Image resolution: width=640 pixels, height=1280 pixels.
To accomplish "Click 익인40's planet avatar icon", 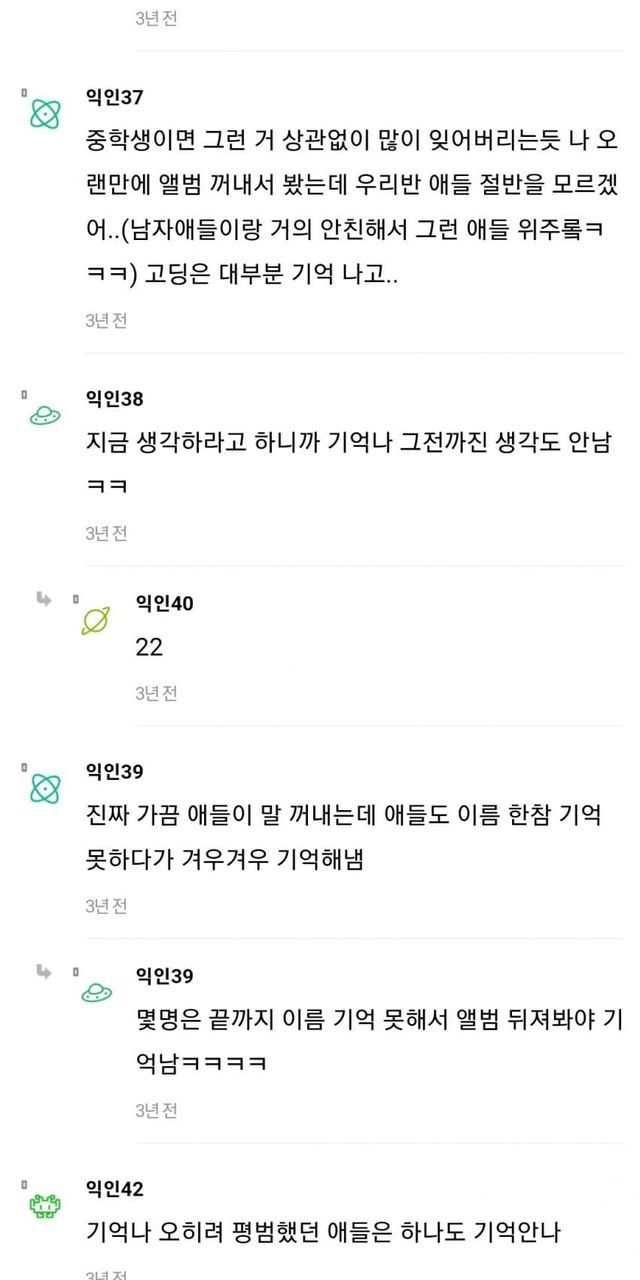I will [96, 620].
